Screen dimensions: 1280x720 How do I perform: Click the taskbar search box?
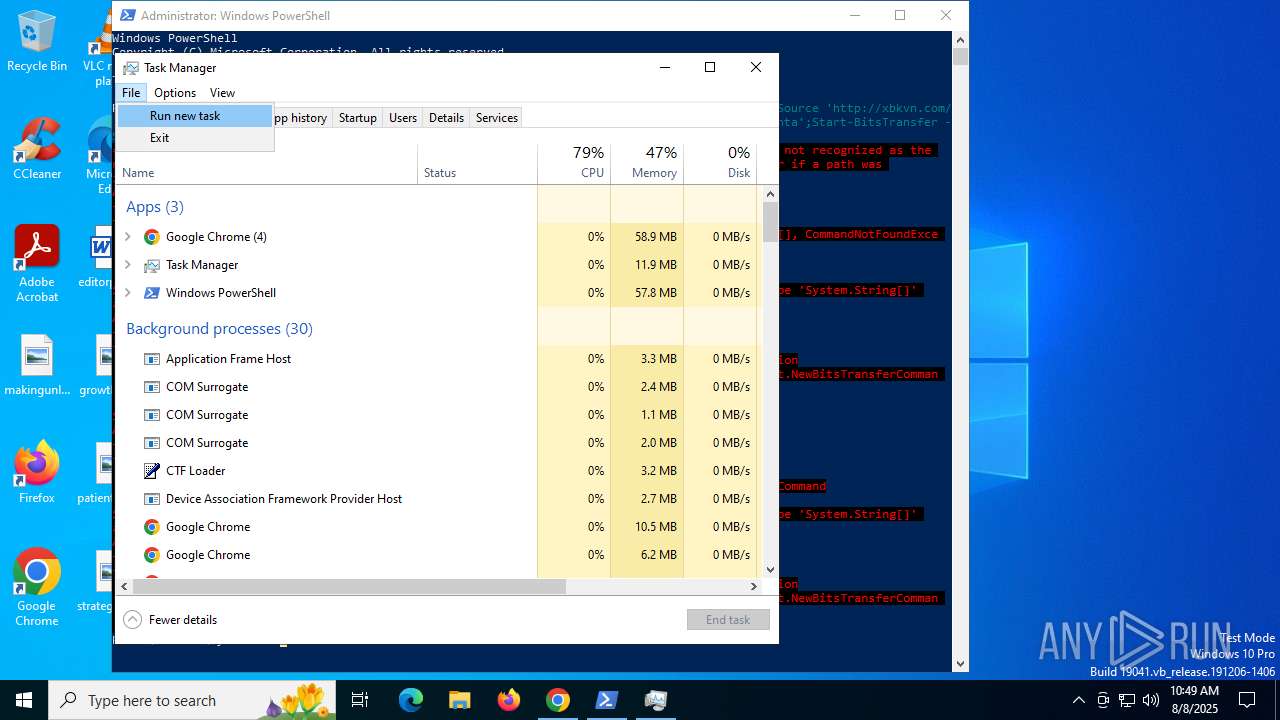191,700
